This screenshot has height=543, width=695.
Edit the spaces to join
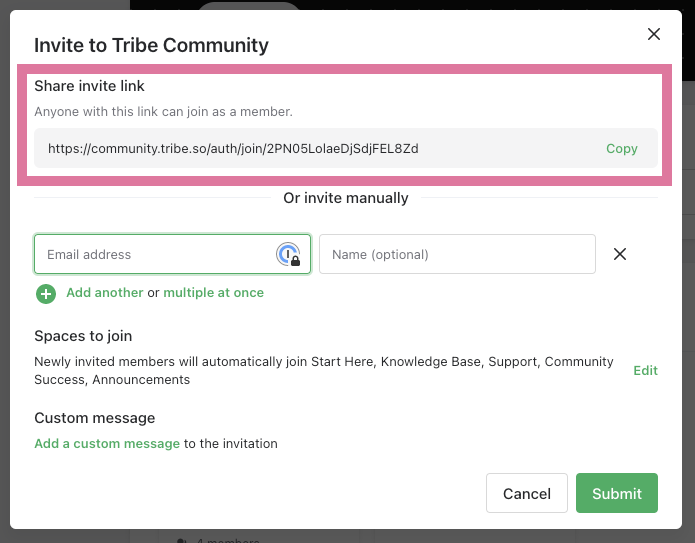[645, 370]
